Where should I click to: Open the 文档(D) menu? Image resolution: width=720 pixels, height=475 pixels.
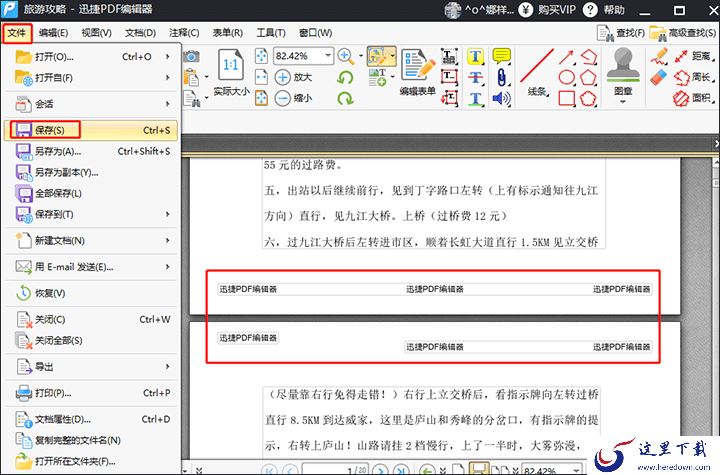pyautogui.click(x=140, y=33)
